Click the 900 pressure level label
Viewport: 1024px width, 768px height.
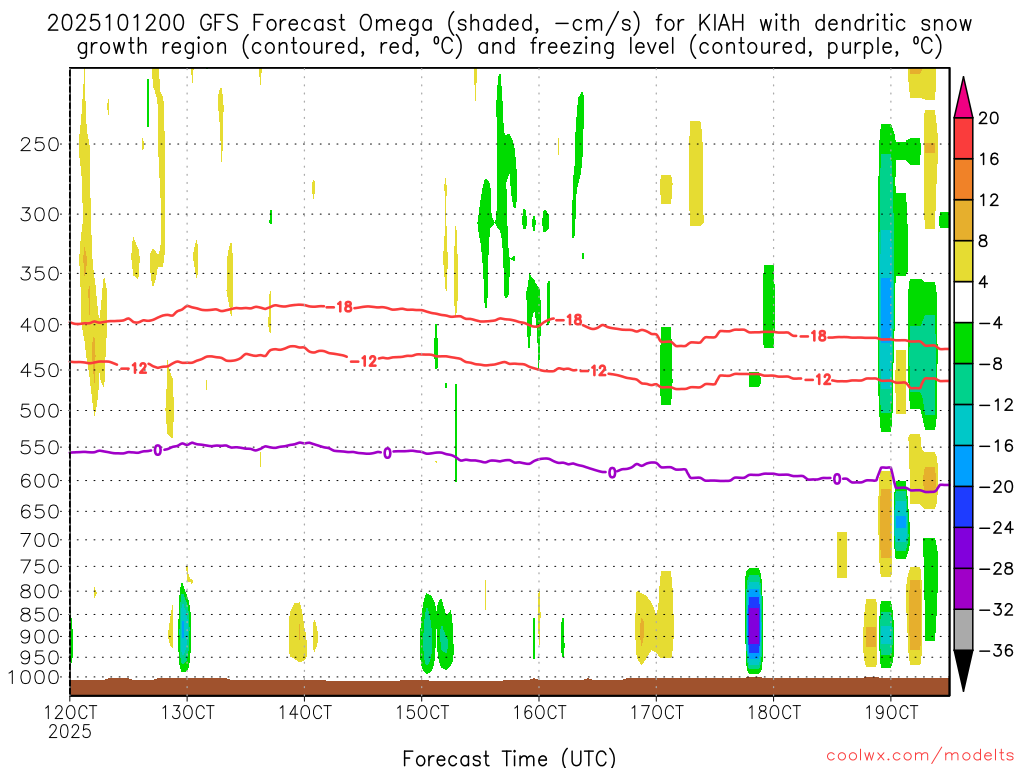(x=40, y=637)
